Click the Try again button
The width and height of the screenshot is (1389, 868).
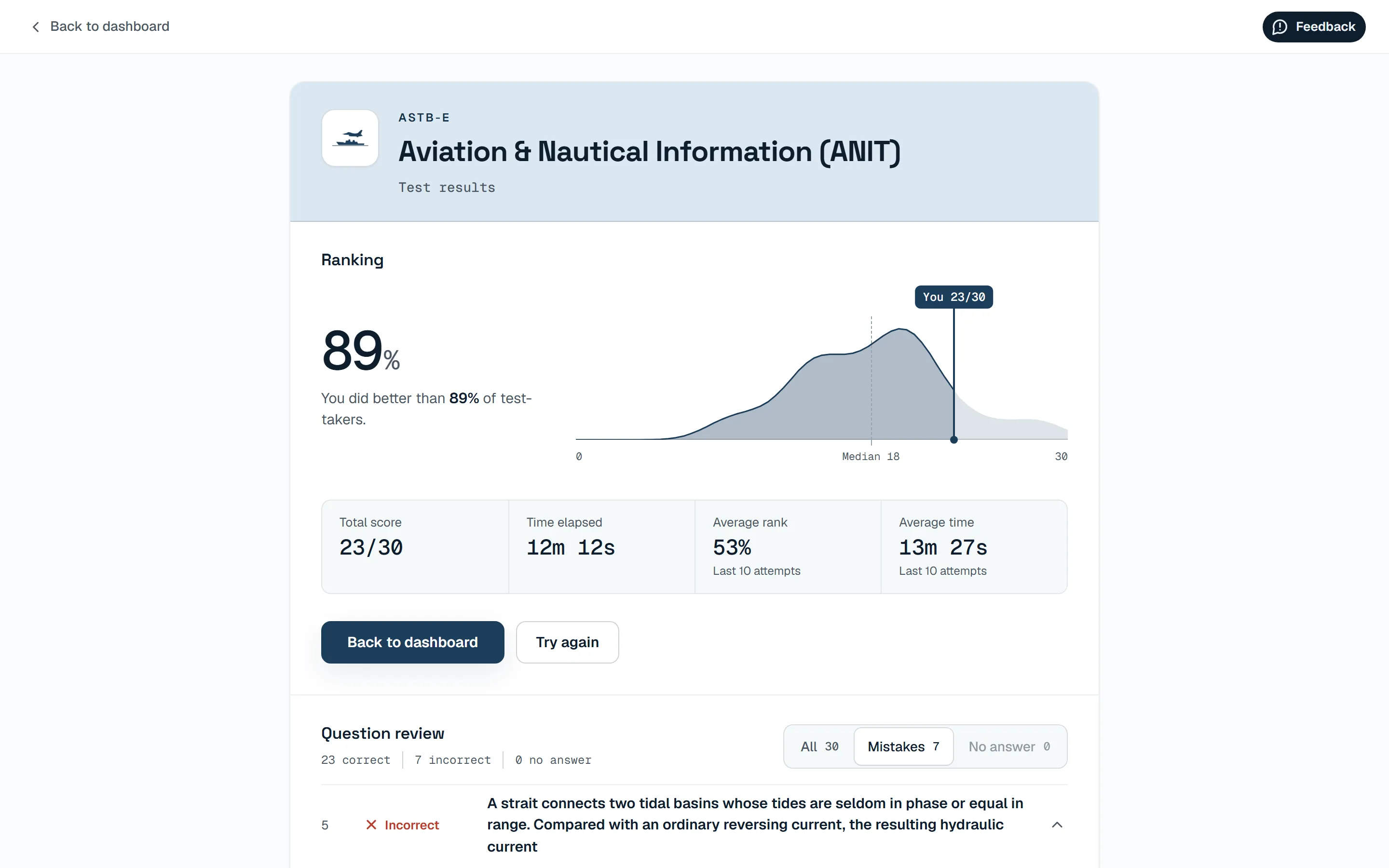[x=567, y=642]
